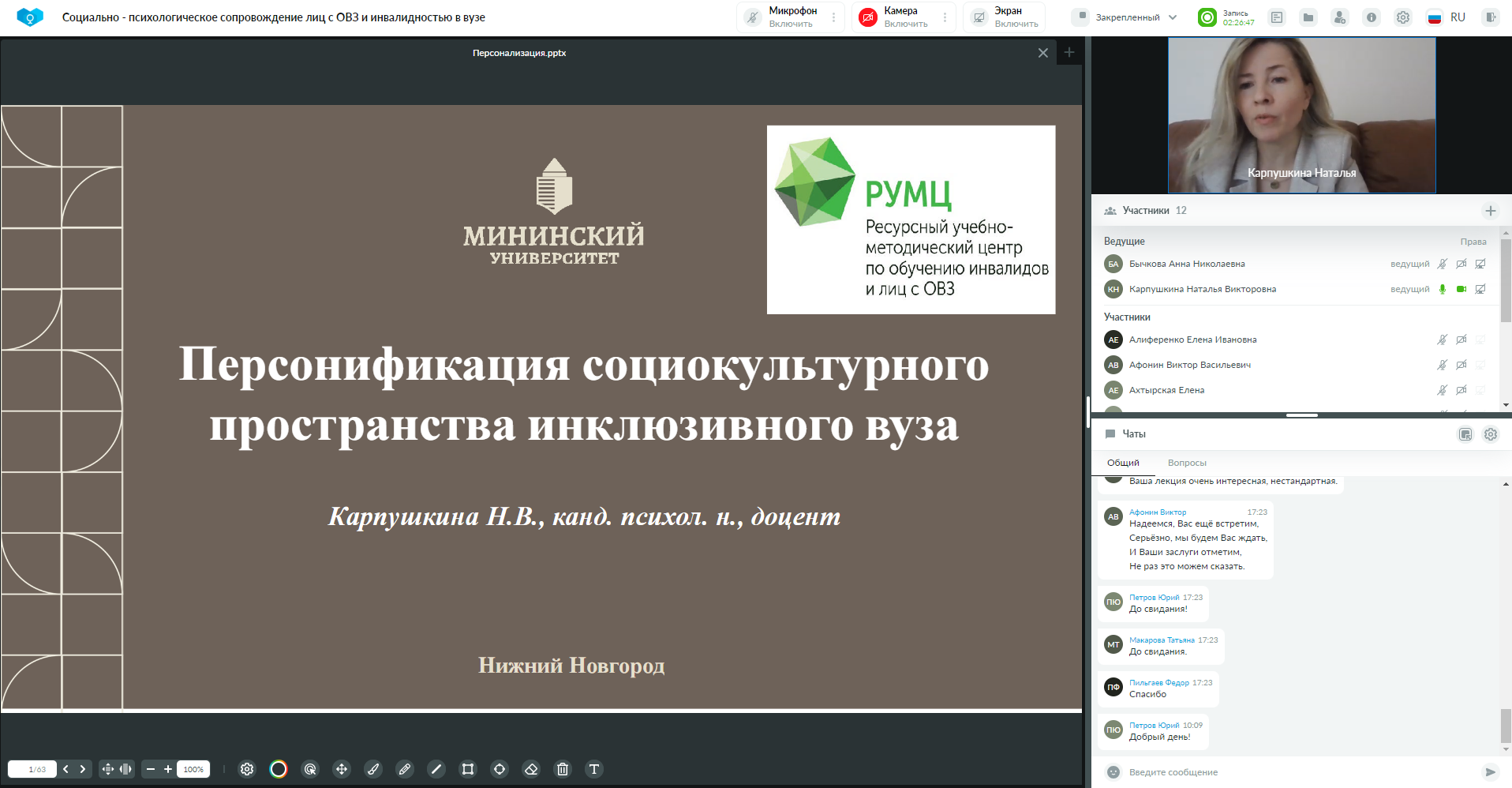The height and width of the screenshot is (788, 1512).
Task: Choose the rectangle shape tool
Action: point(468,769)
